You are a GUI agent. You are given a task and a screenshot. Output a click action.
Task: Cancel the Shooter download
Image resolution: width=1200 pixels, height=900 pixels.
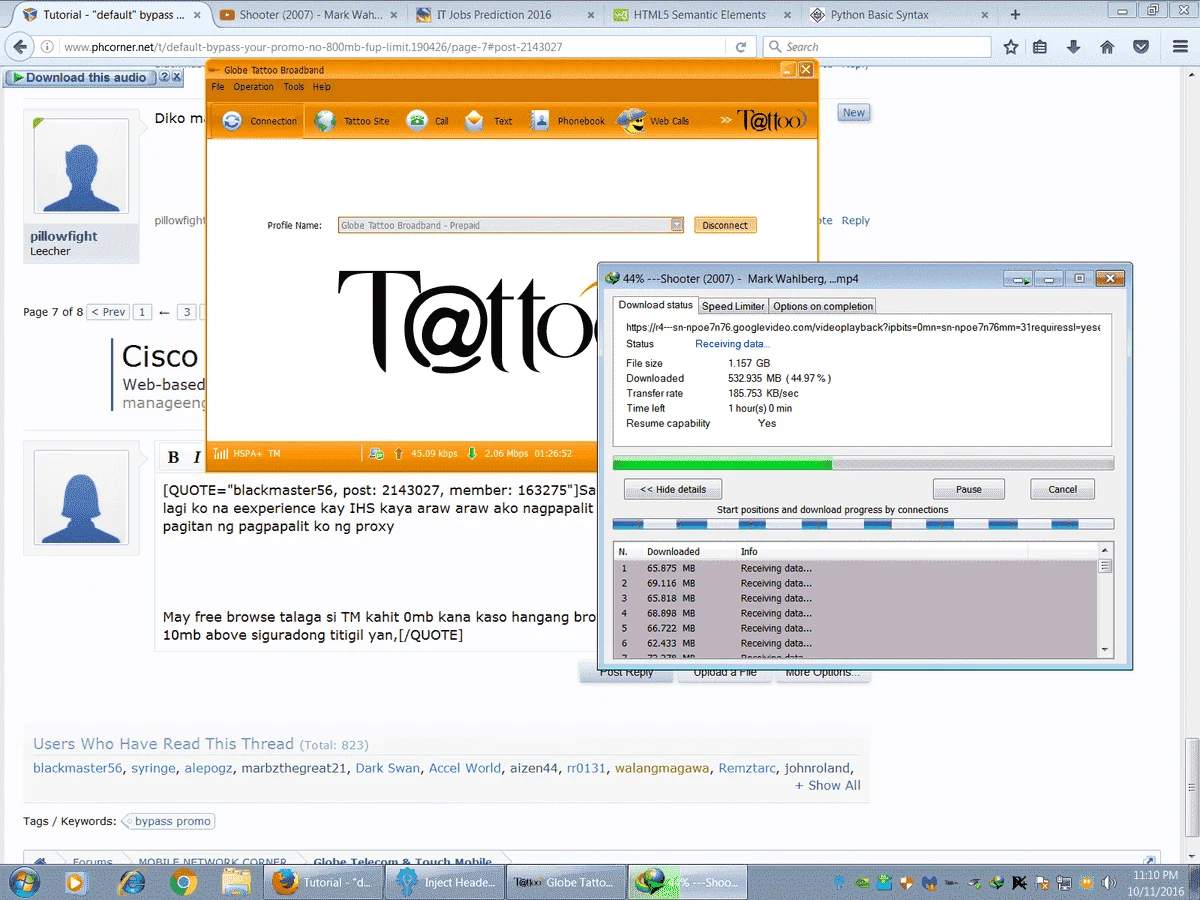(x=1062, y=490)
